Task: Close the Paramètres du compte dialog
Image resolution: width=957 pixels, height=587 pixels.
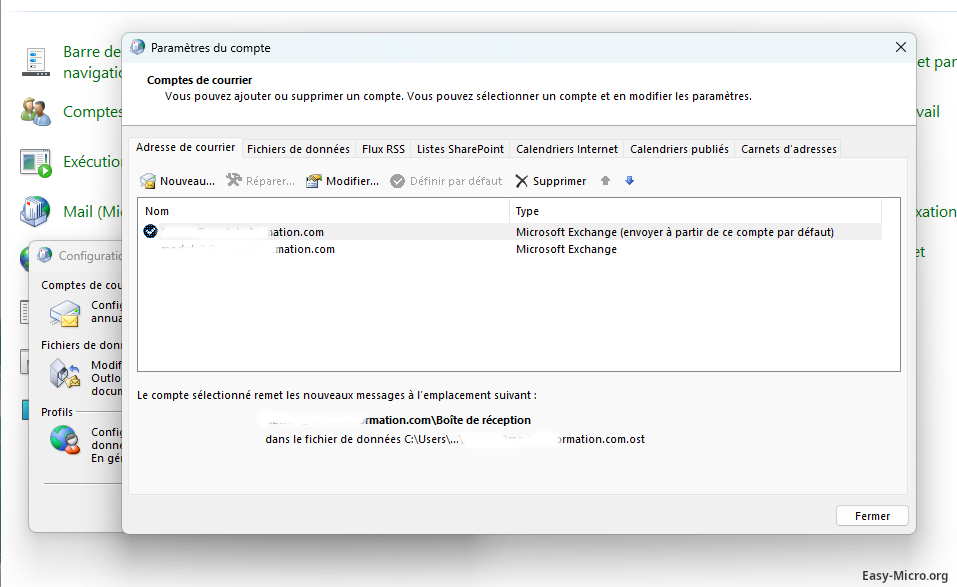Action: (x=900, y=47)
